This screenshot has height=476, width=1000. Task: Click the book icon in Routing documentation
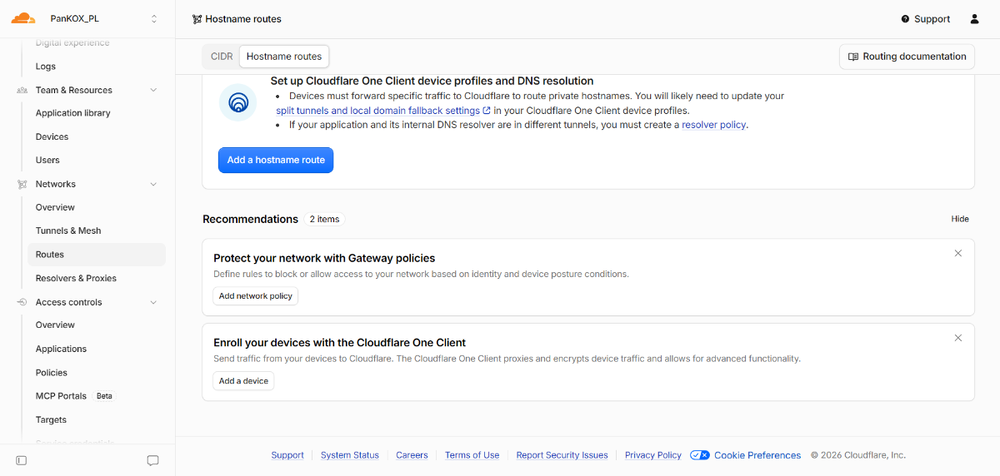853,57
